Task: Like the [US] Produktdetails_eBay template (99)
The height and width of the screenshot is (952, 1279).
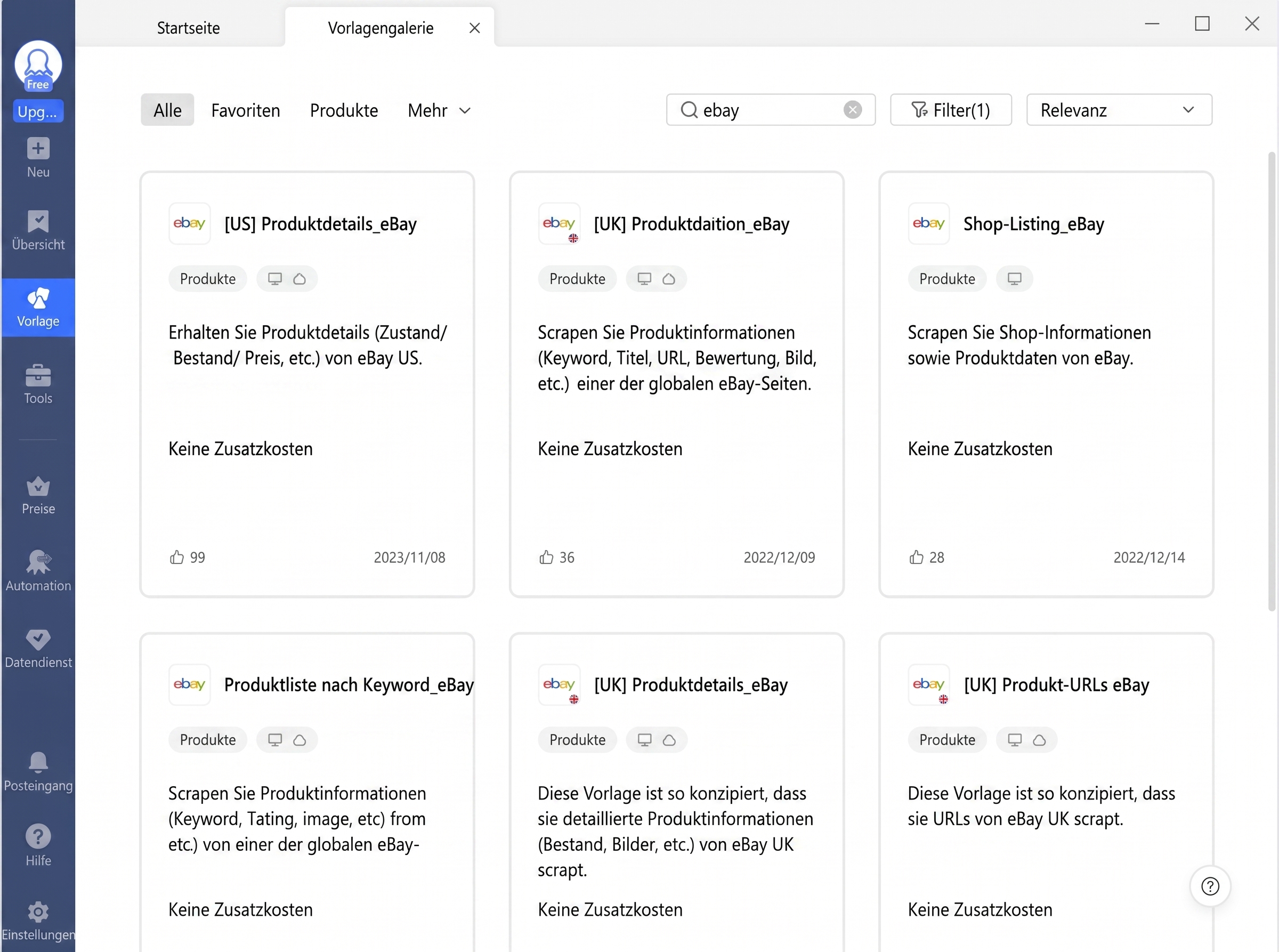Action: [x=177, y=556]
